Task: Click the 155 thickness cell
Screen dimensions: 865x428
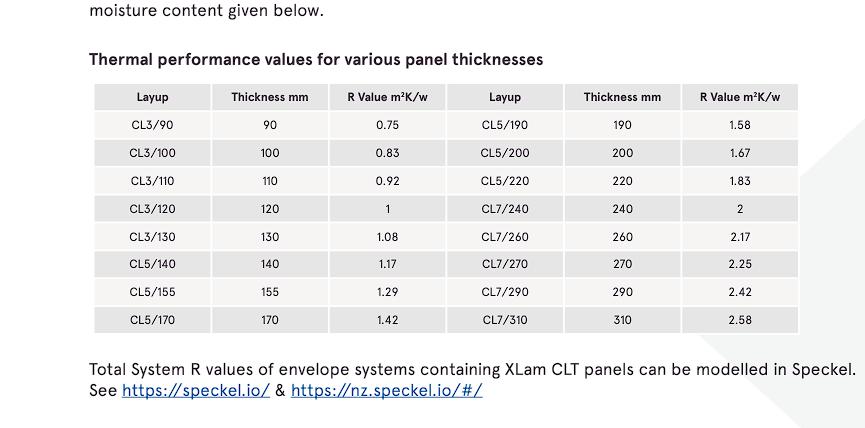Action: [x=270, y=292]
